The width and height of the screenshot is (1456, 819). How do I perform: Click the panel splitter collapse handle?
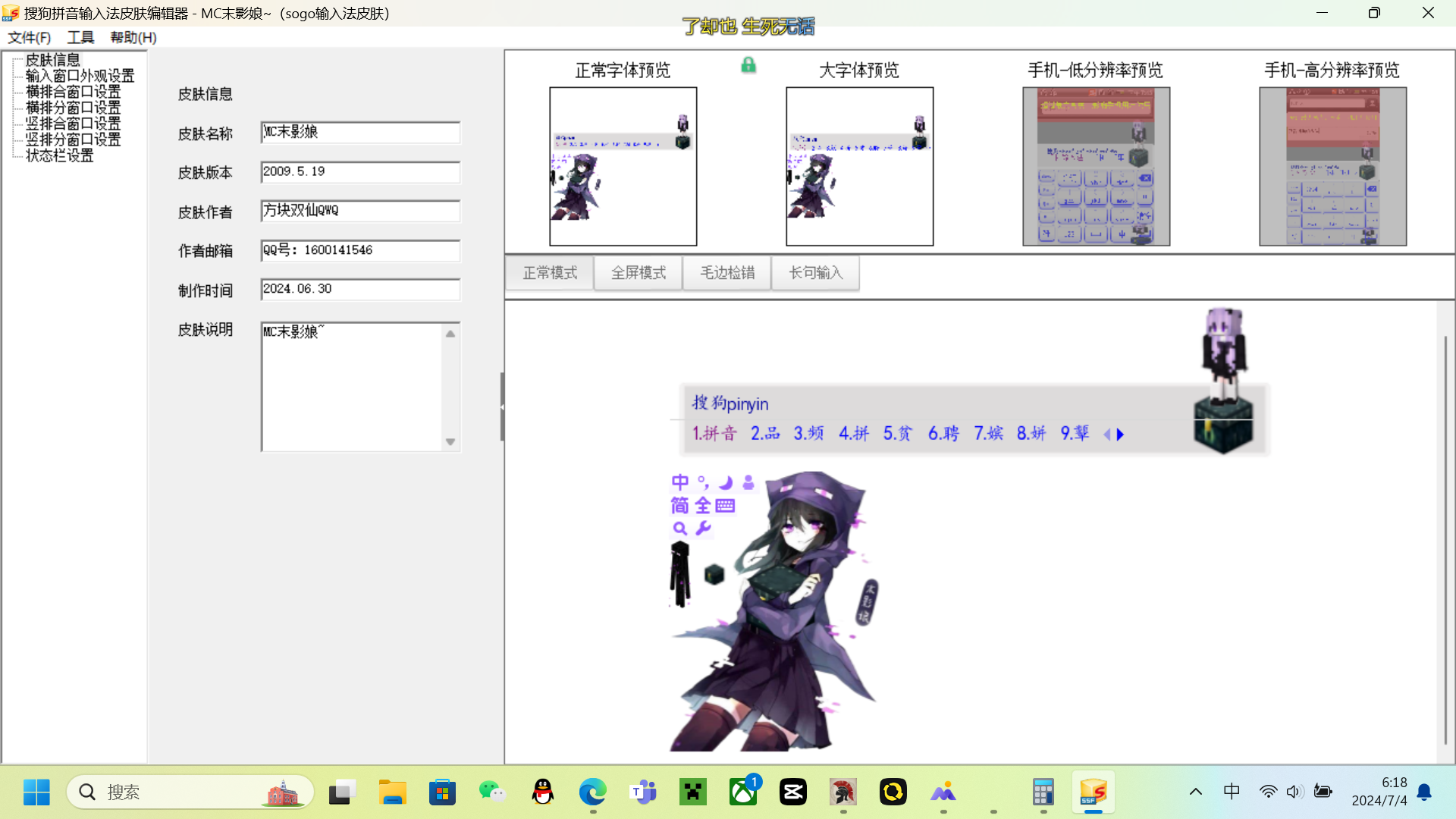(502, 407)
